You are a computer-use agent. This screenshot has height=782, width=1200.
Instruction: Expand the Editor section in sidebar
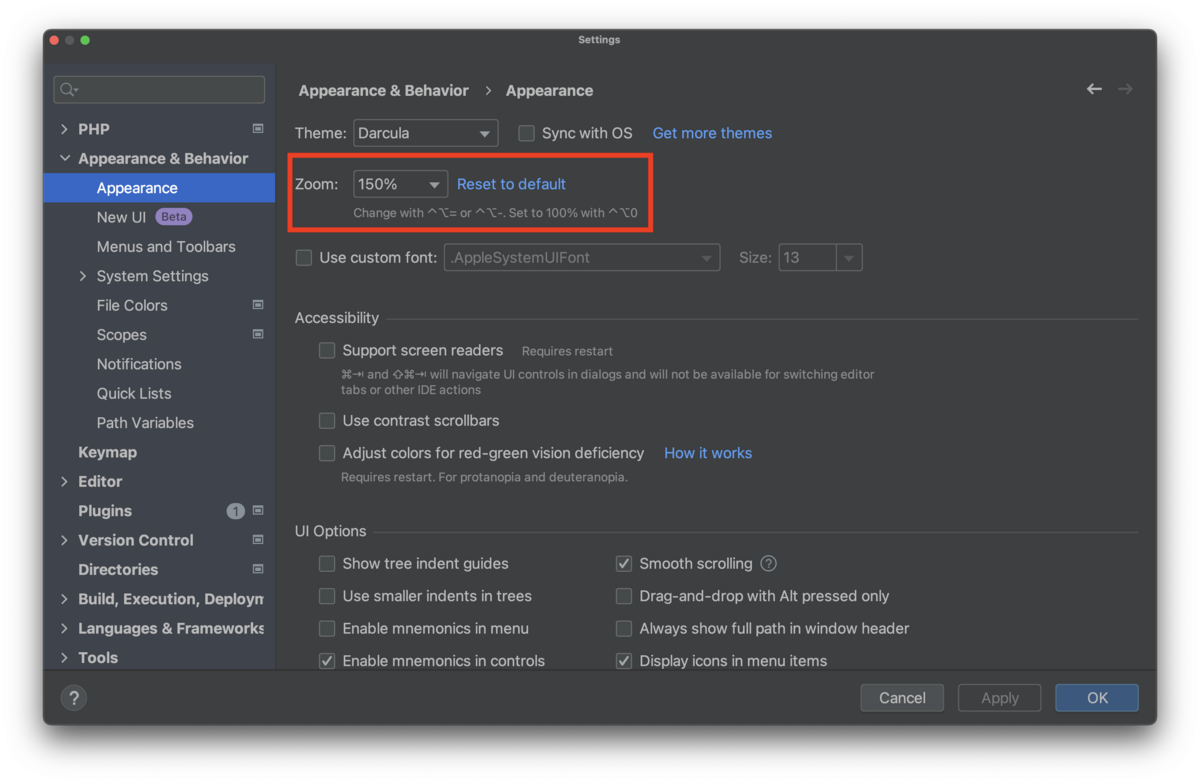[x=63, y=481]
